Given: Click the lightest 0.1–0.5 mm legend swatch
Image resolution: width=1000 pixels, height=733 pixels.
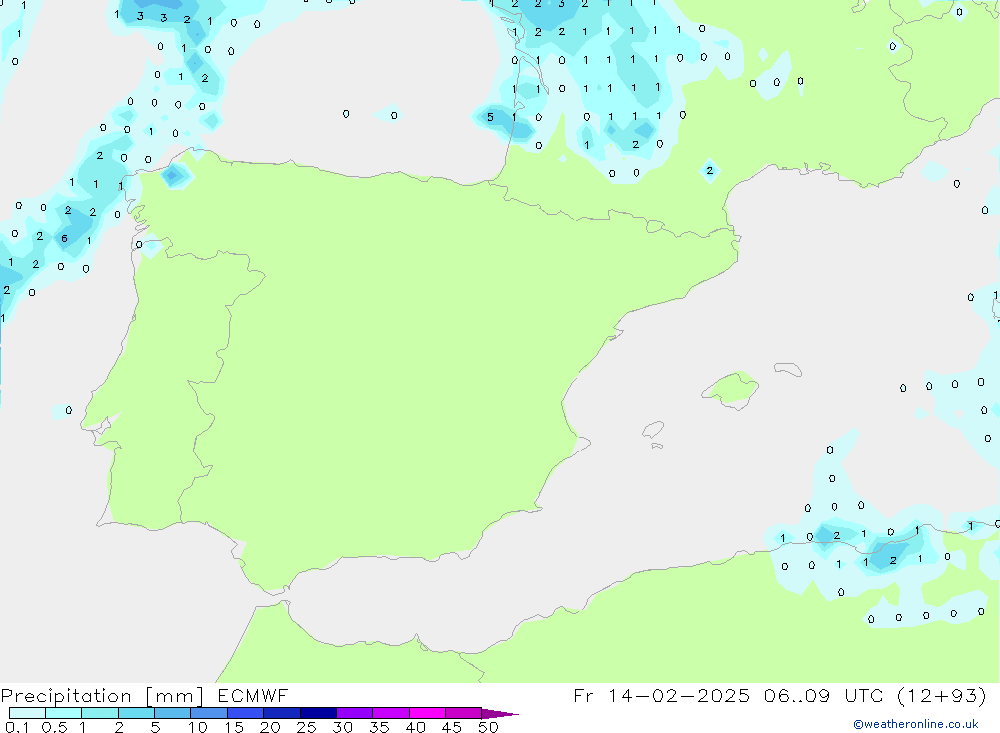Looking at the screenshot, I should [x=27, y=713].
